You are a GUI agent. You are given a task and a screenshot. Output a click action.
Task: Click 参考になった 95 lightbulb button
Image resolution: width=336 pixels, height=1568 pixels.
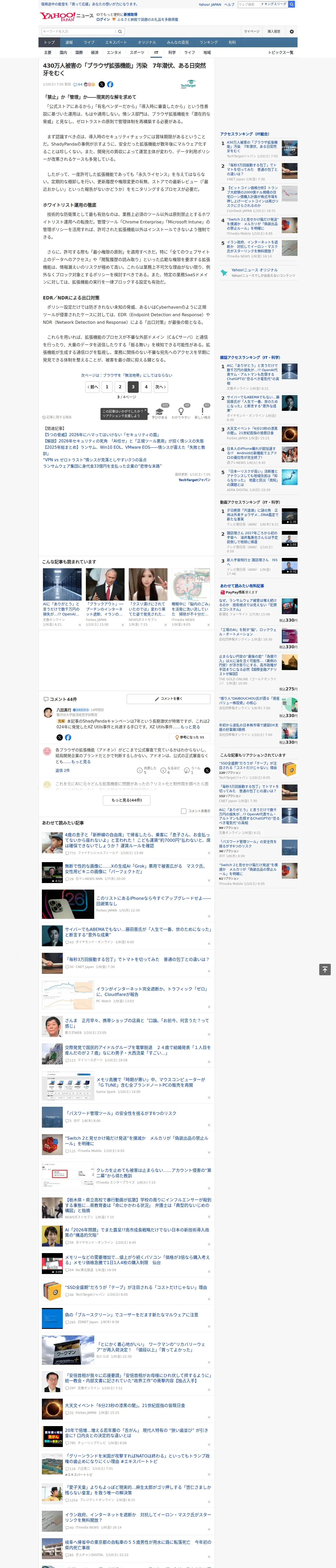(x=190, y=737)
